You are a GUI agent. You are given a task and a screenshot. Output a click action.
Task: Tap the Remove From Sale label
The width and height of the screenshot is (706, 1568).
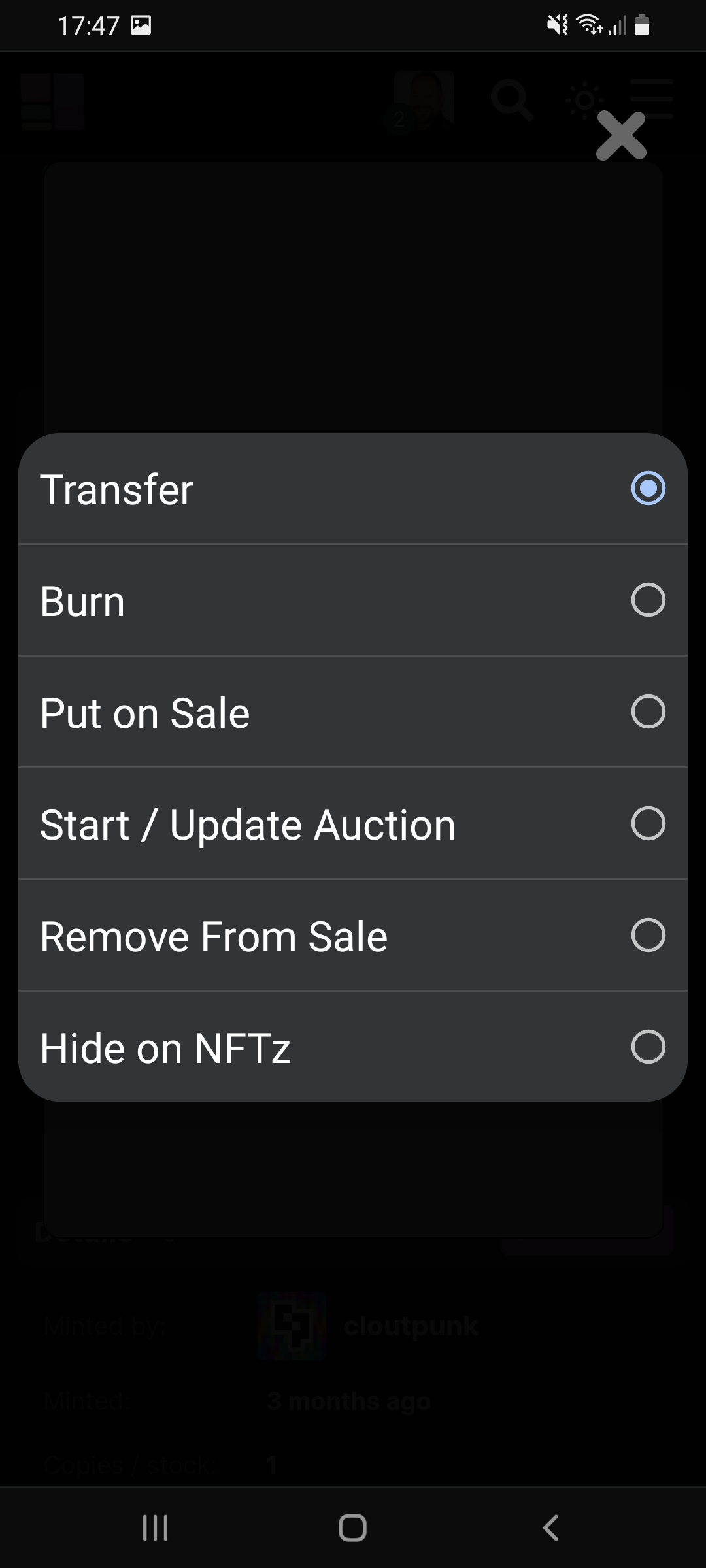(x=214, y=936)
